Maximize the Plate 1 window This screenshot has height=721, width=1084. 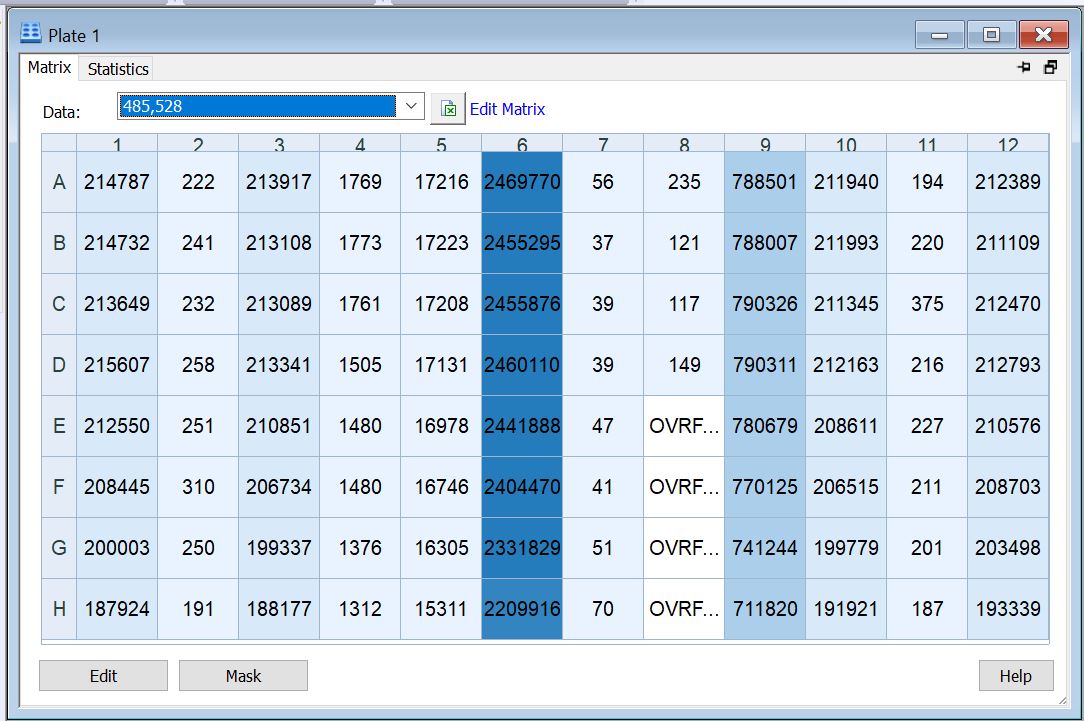point(991,35)
